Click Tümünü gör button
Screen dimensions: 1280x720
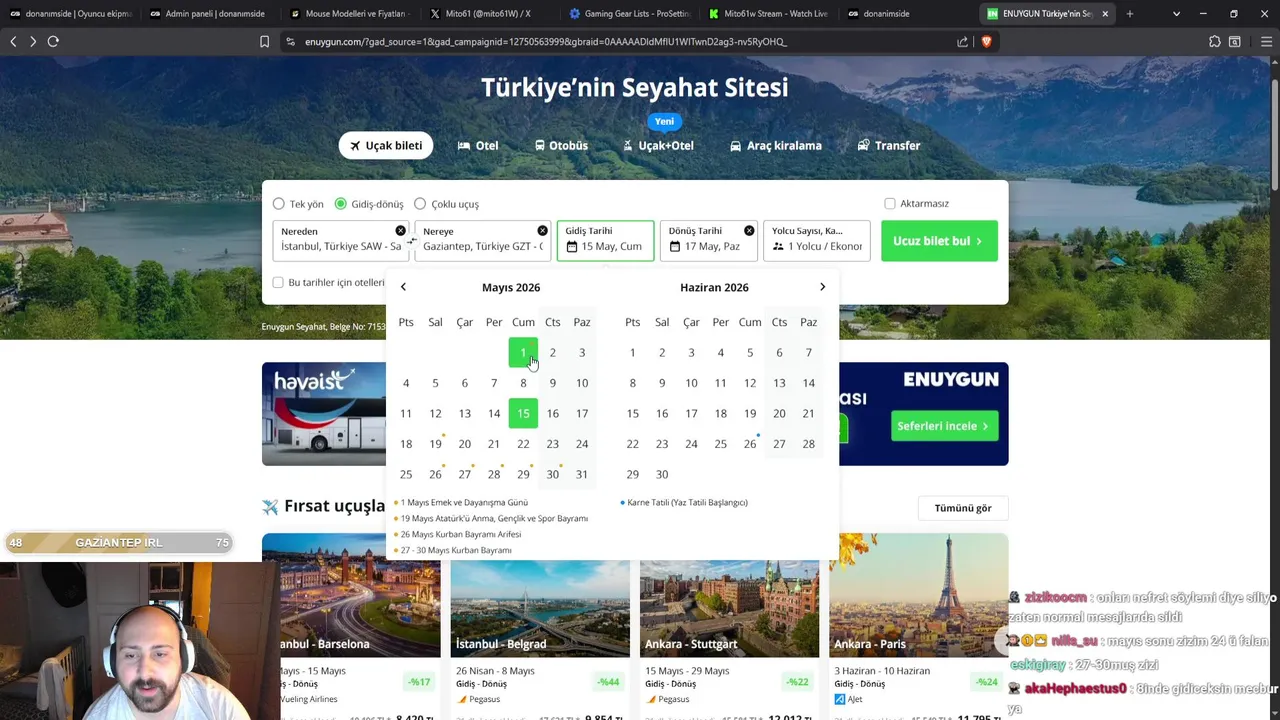pyautogui.click(x=963, y=508)
